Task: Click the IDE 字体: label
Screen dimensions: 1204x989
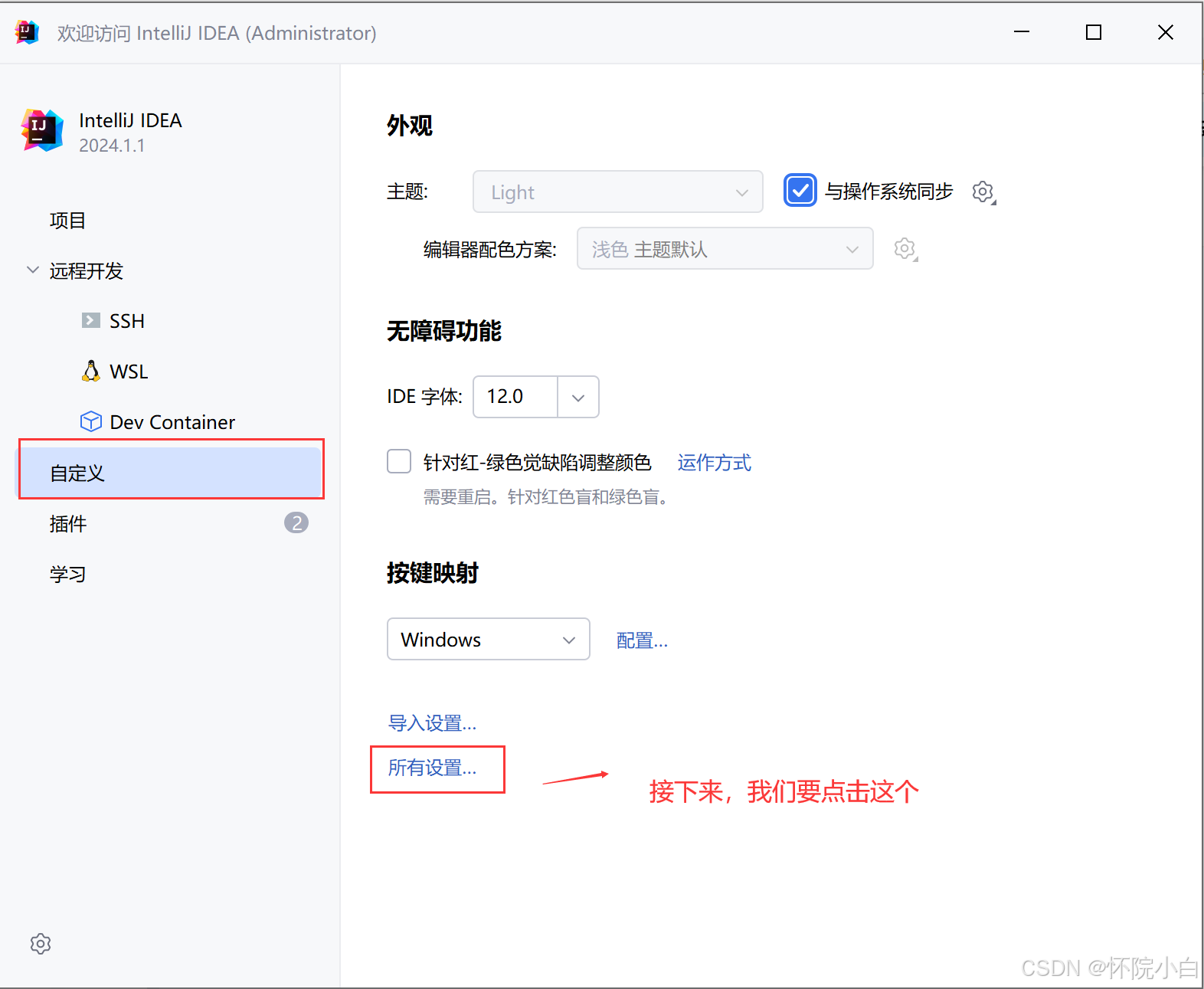Action: click(425, 397)
